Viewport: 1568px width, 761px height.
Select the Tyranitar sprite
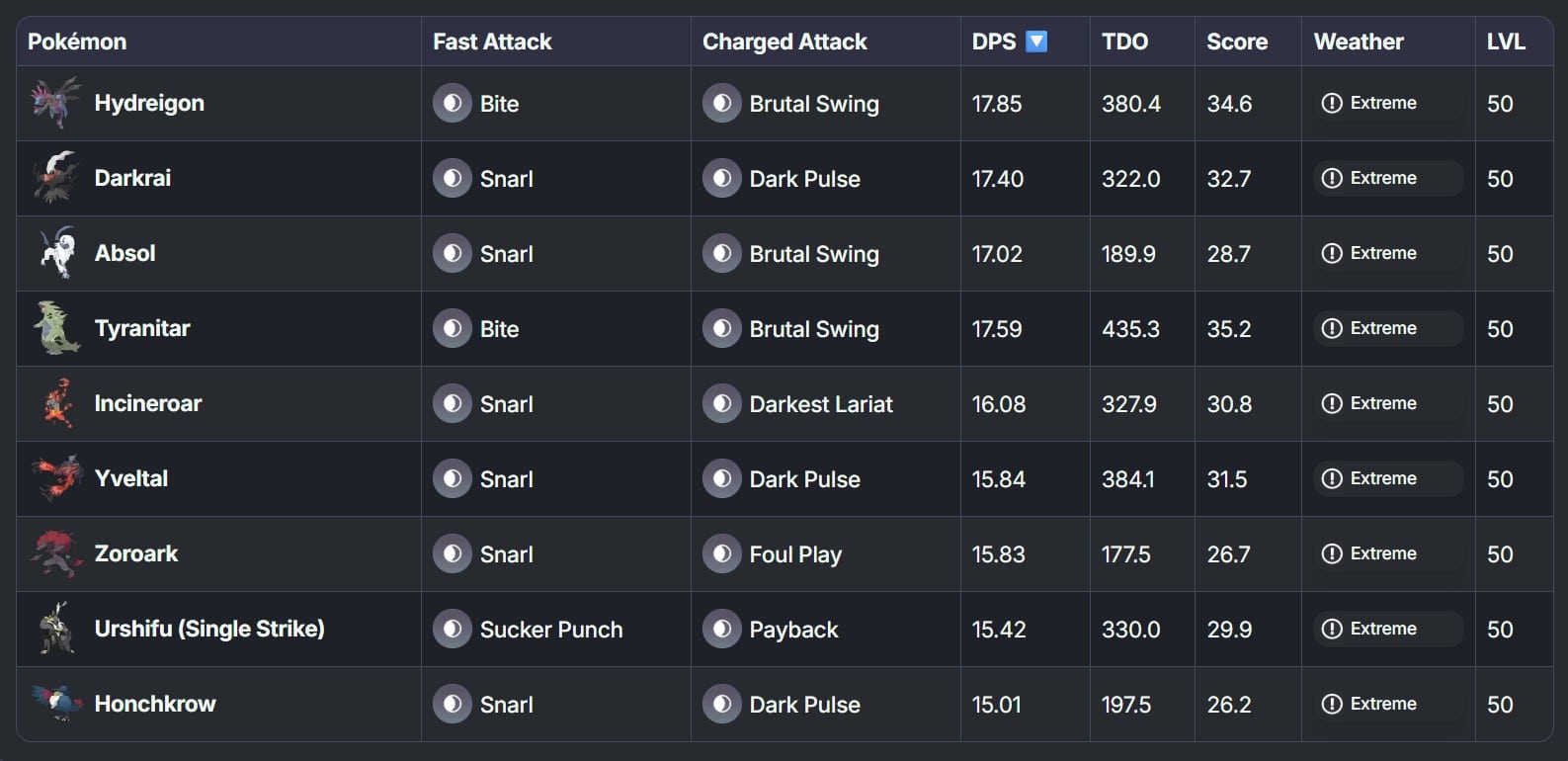56,328
